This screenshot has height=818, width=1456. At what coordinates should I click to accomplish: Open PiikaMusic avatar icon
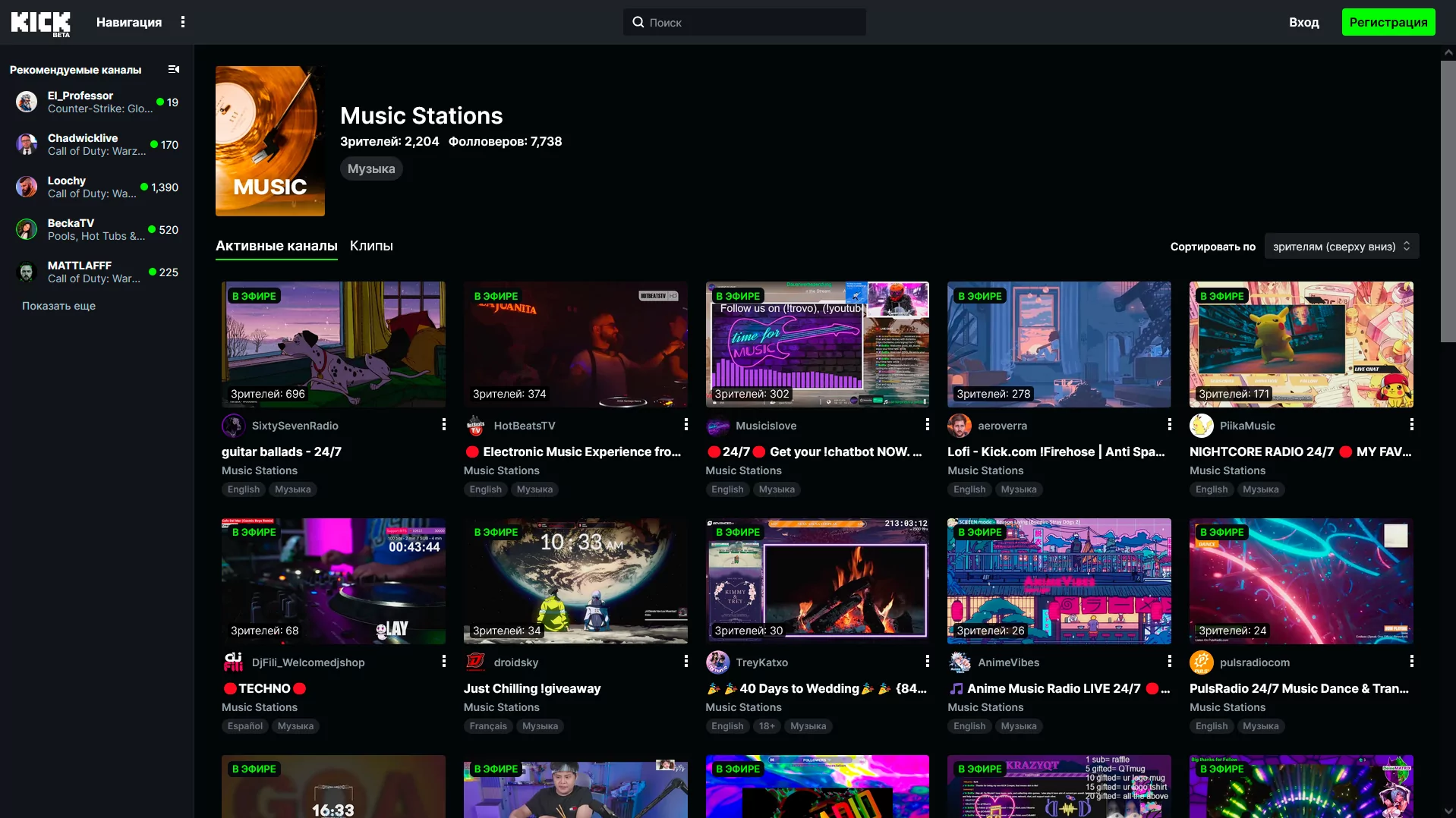(1202, 426)
